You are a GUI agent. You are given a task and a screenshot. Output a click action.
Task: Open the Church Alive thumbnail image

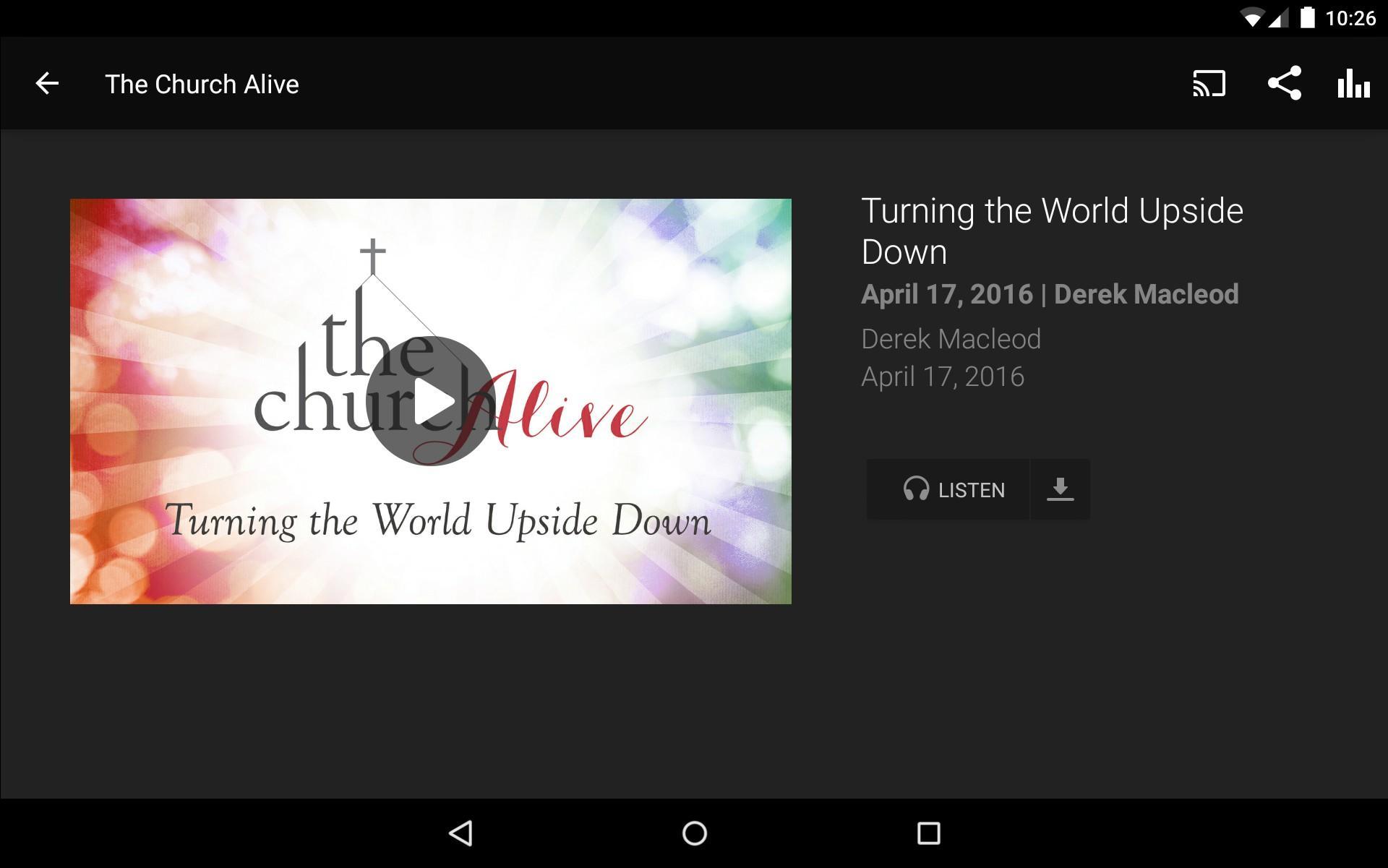tap(431, 401)
